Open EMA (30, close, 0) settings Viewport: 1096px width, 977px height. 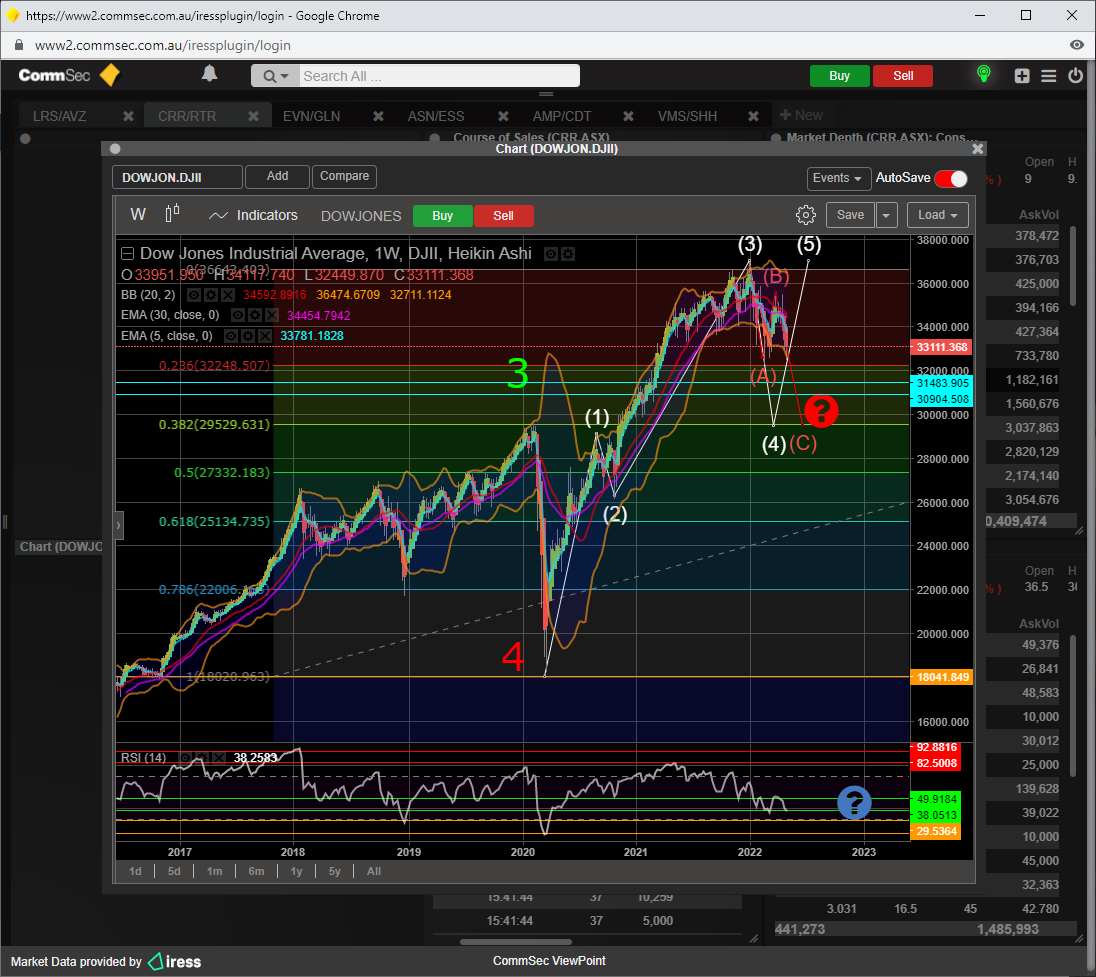[x=254, y=315]
